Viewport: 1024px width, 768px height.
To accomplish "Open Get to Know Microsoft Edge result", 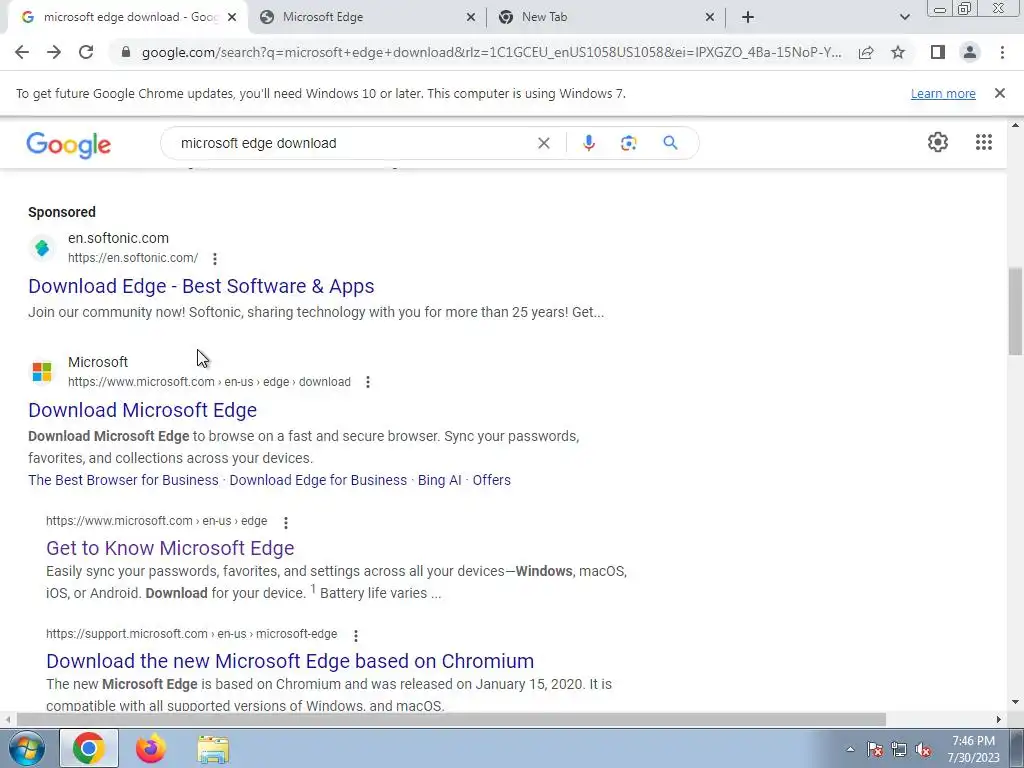I will click(170, 548).
